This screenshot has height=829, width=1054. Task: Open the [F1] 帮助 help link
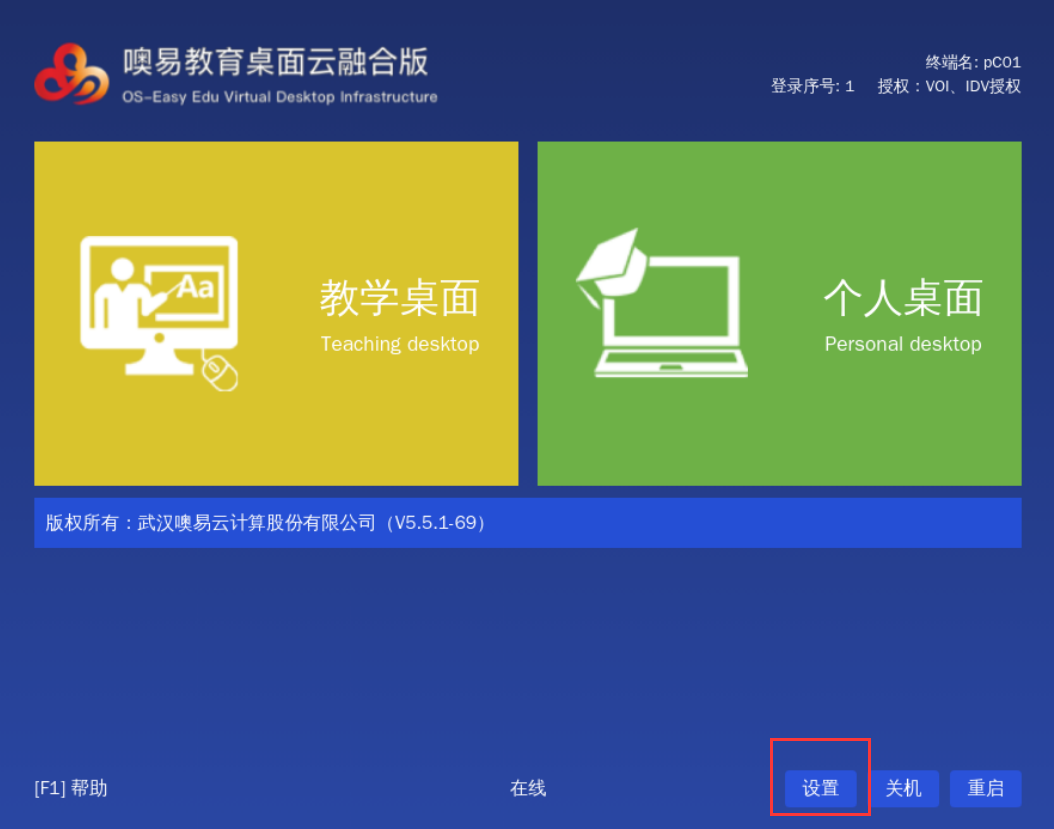71,788
